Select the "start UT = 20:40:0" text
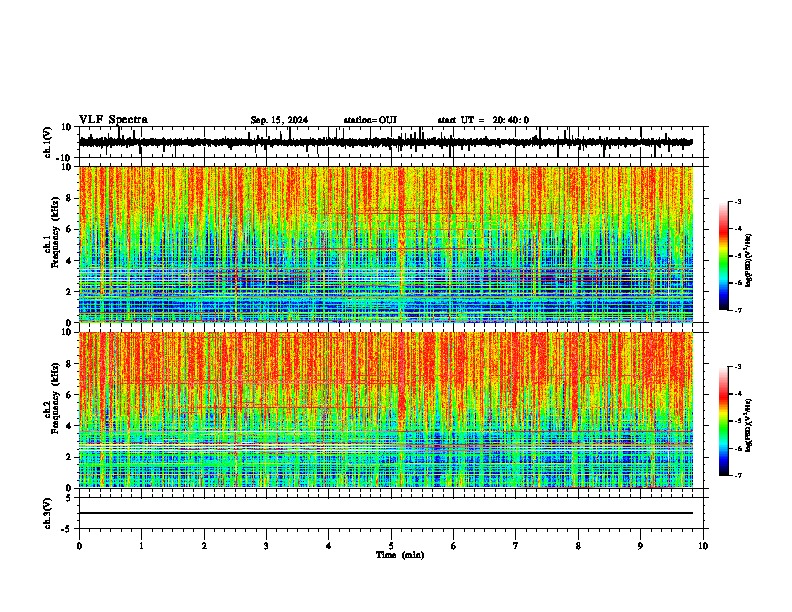The height and width of the screenshot is (612, 792). click(483, 120)
